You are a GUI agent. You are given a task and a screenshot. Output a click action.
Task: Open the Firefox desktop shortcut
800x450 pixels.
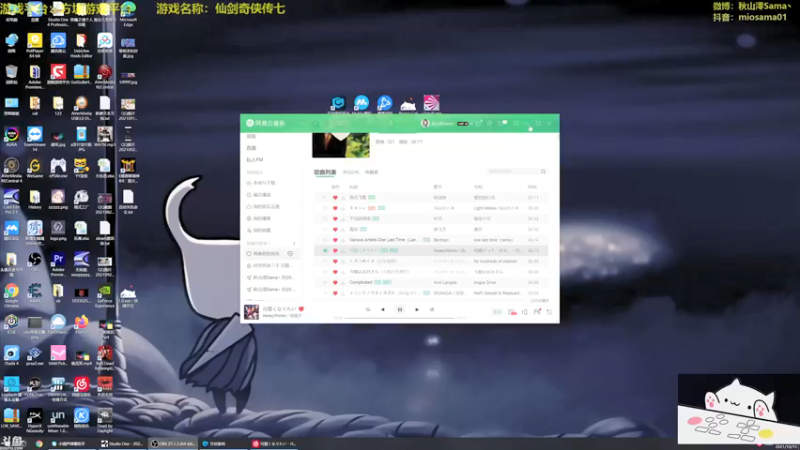pos(82,325)
